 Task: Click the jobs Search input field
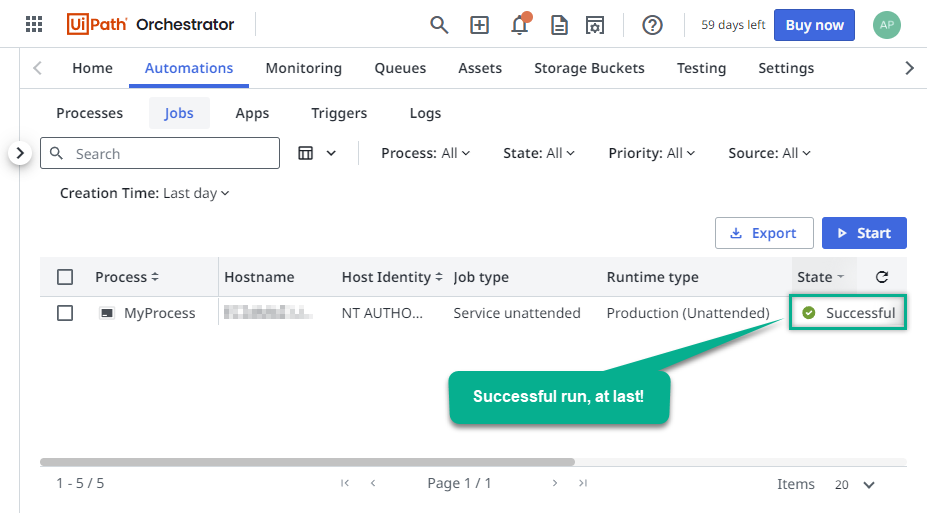[x=160, y=153]
